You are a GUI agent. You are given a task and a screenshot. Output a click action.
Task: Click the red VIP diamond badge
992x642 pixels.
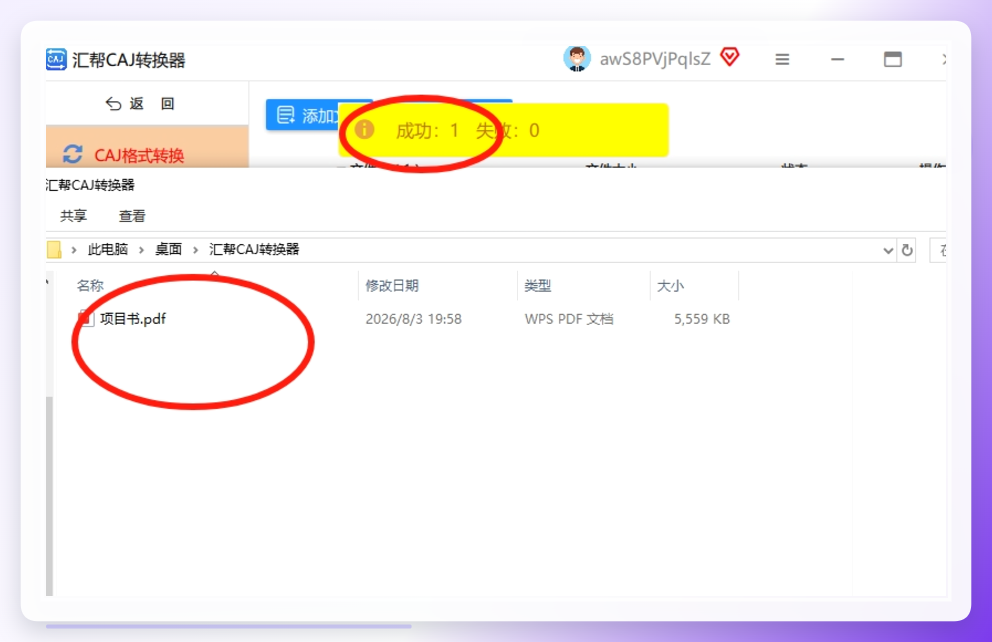tap(729, 57)
